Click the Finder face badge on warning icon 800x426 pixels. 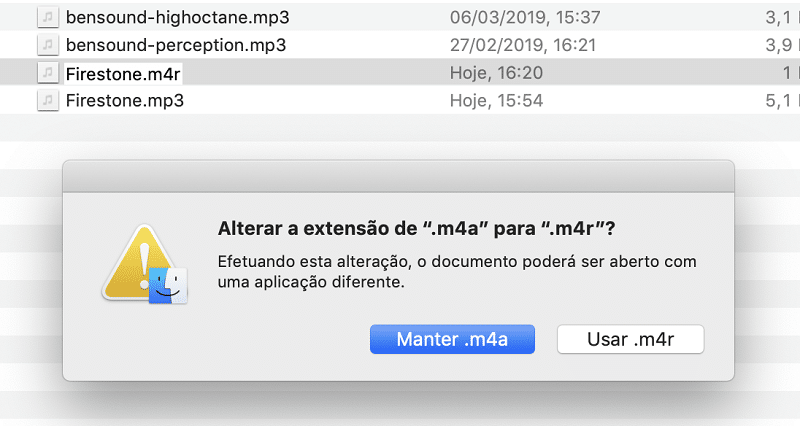point(167,284)
